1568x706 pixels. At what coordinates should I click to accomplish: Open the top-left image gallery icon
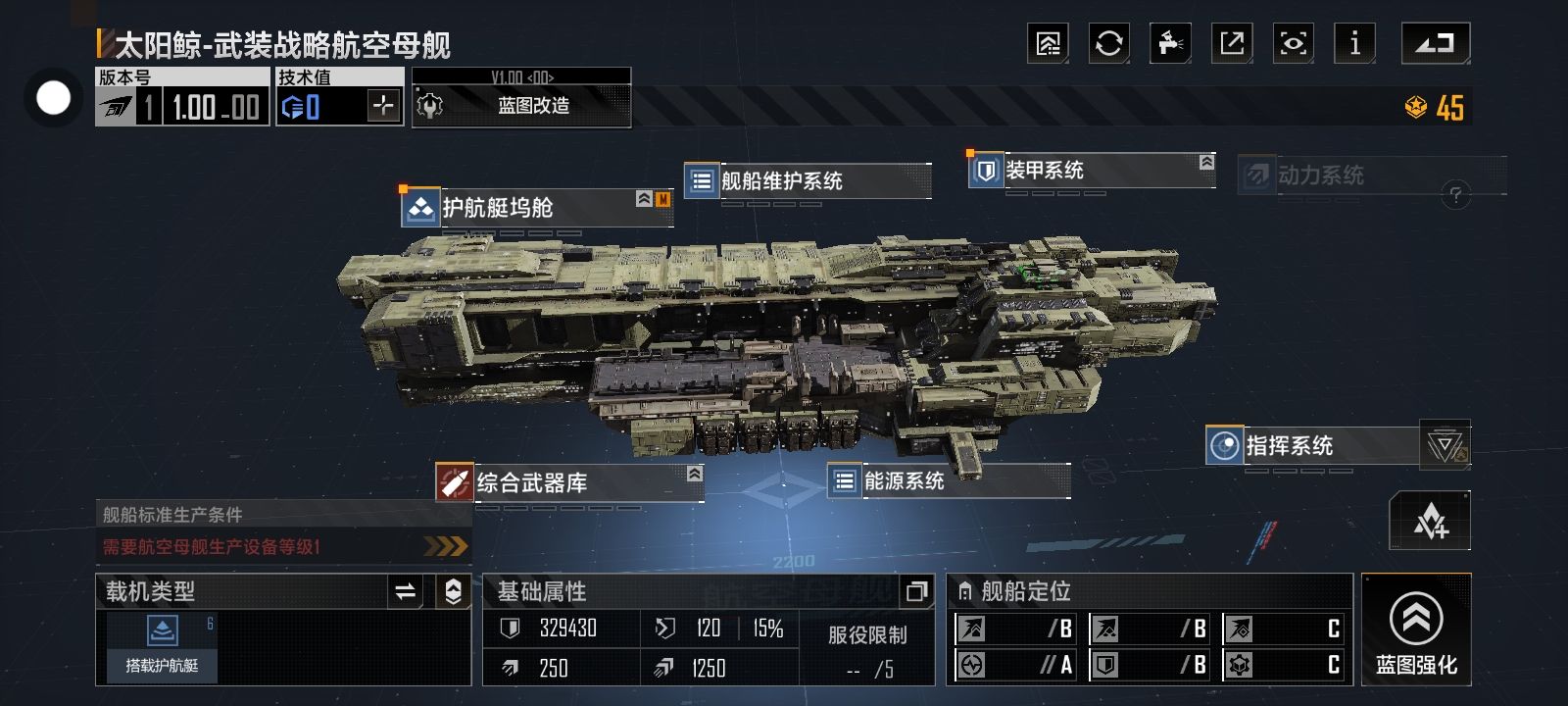coord(1048,43)
